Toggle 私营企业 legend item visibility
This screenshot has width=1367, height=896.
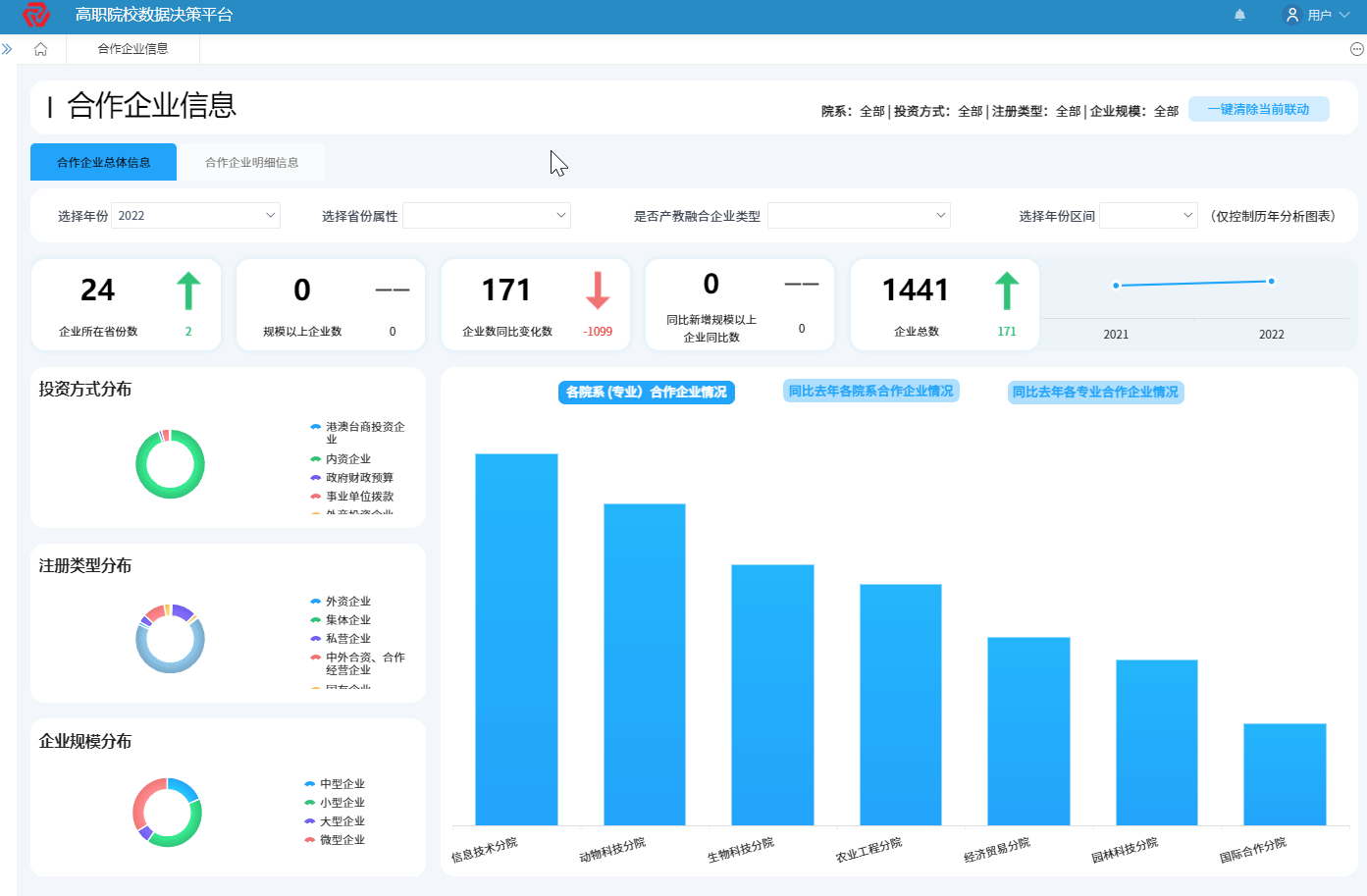tap(346, 639)
